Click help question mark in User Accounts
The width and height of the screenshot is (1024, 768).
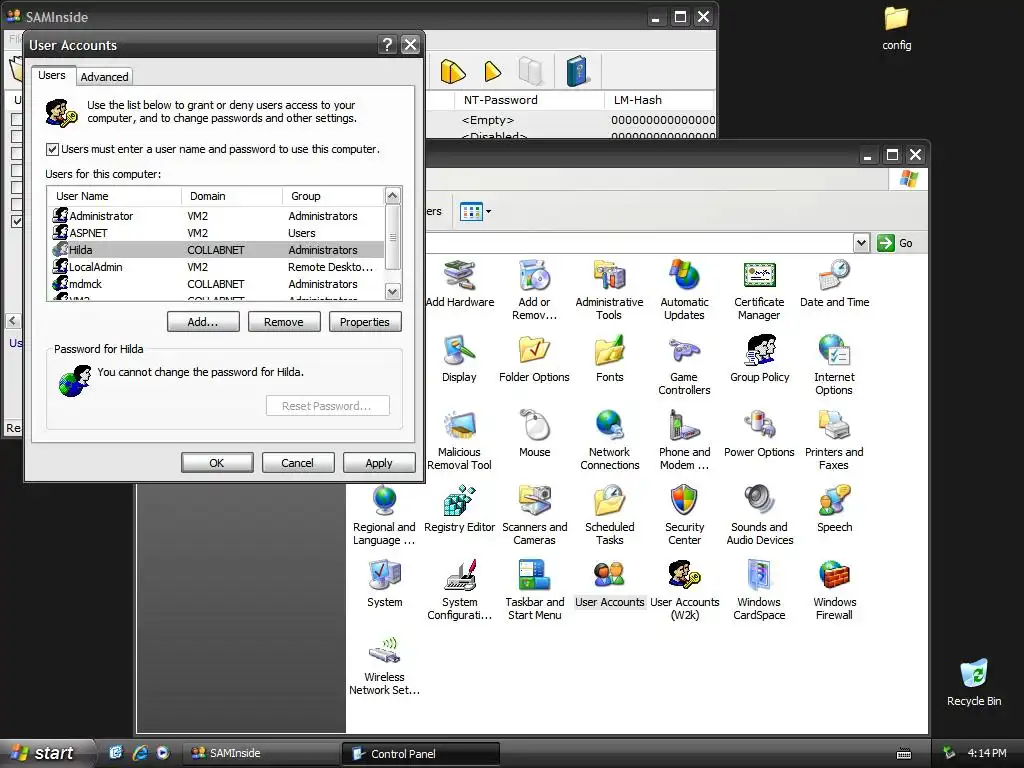(x=387, y=44)
